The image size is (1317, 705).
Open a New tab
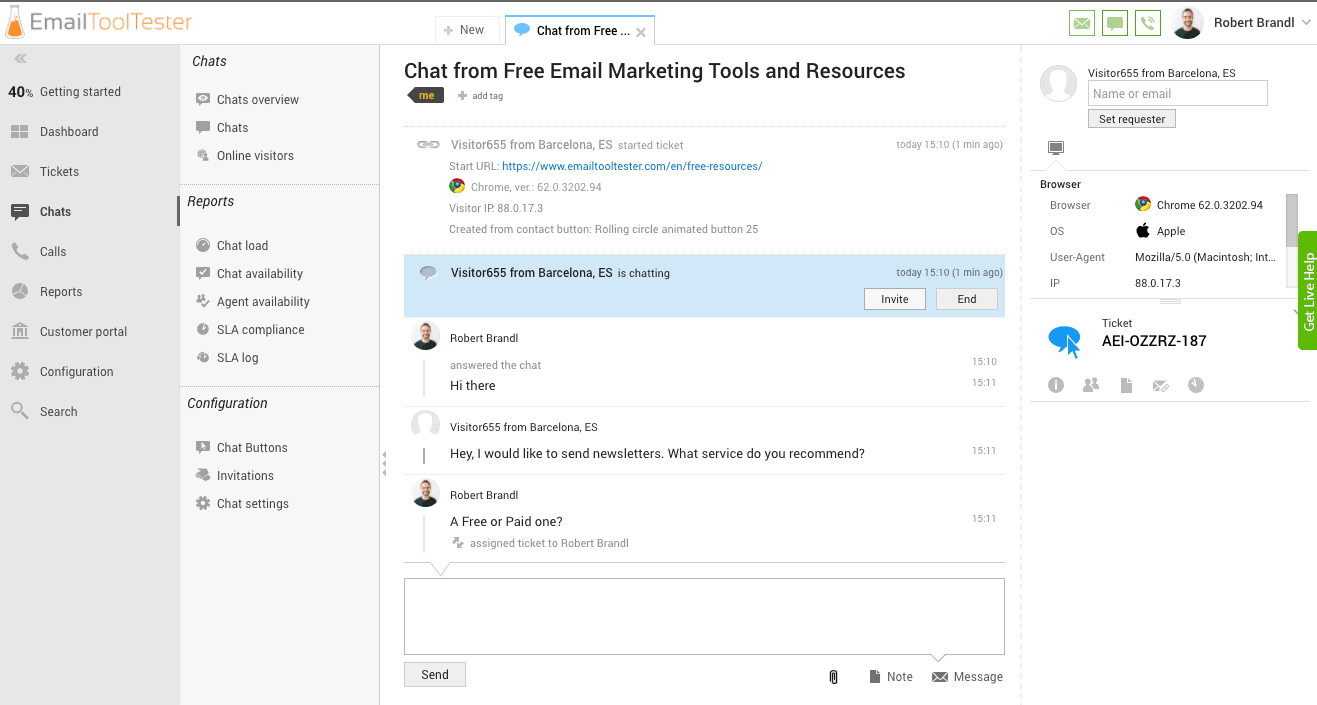[x=465, y=30]
